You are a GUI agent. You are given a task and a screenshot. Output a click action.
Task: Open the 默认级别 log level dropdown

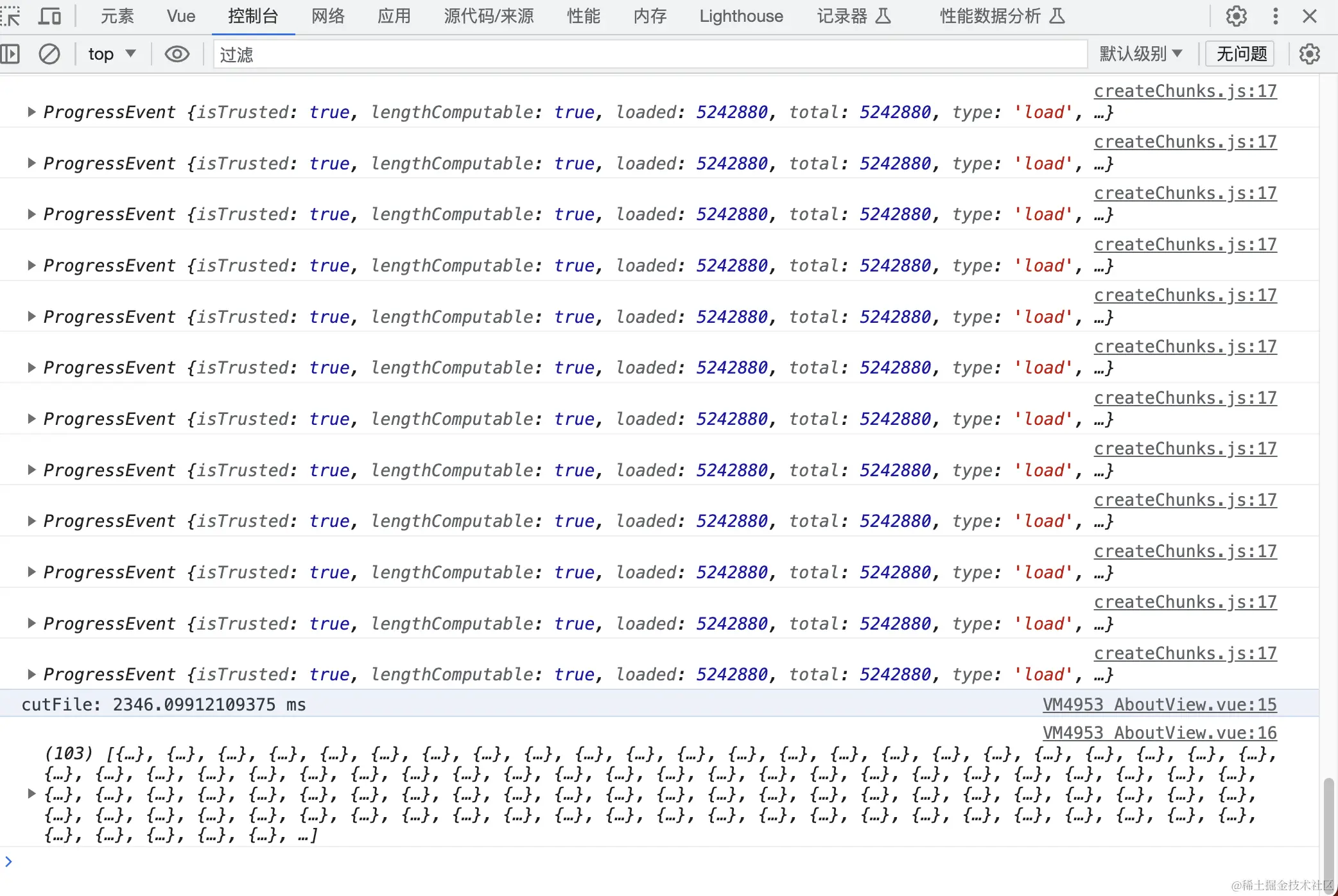click(x=1140, y=54)
